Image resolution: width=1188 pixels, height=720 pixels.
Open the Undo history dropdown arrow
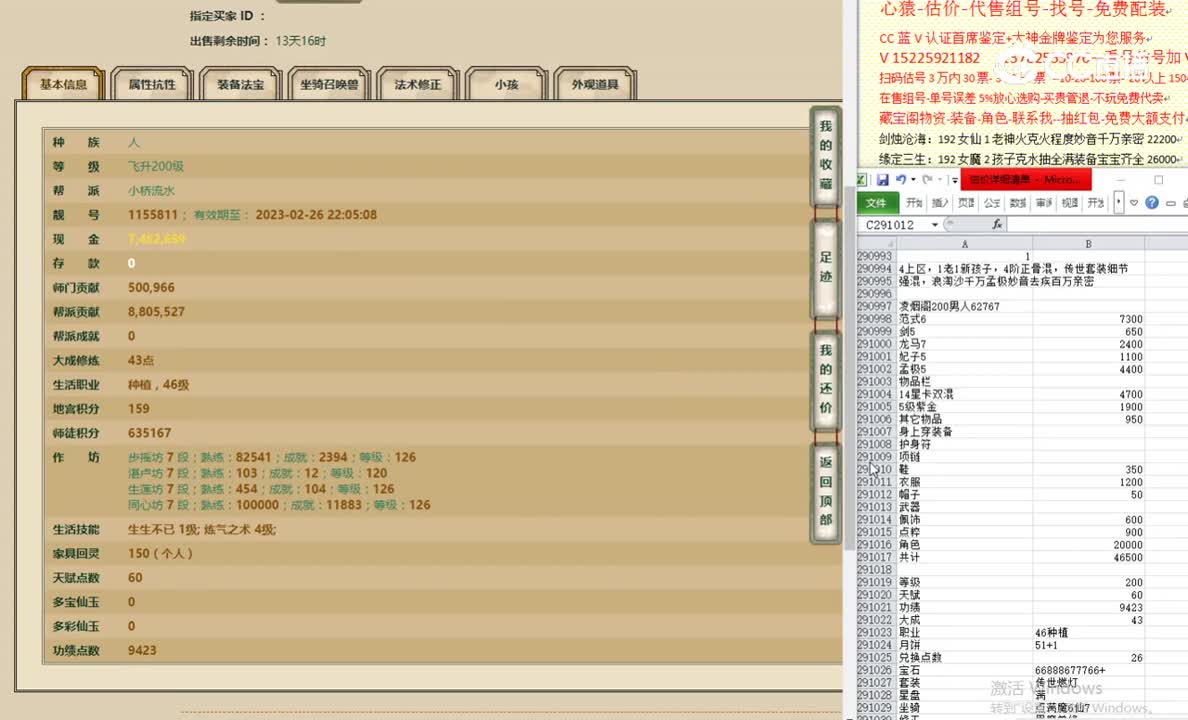pyautogui.click(x=912, y=179)
